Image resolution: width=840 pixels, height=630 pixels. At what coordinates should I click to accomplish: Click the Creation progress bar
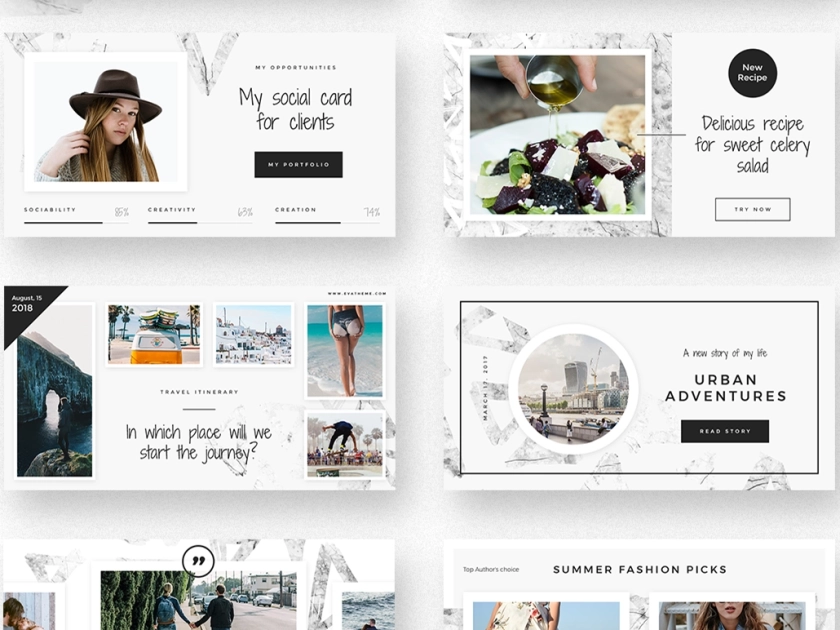tap(327, 222)
